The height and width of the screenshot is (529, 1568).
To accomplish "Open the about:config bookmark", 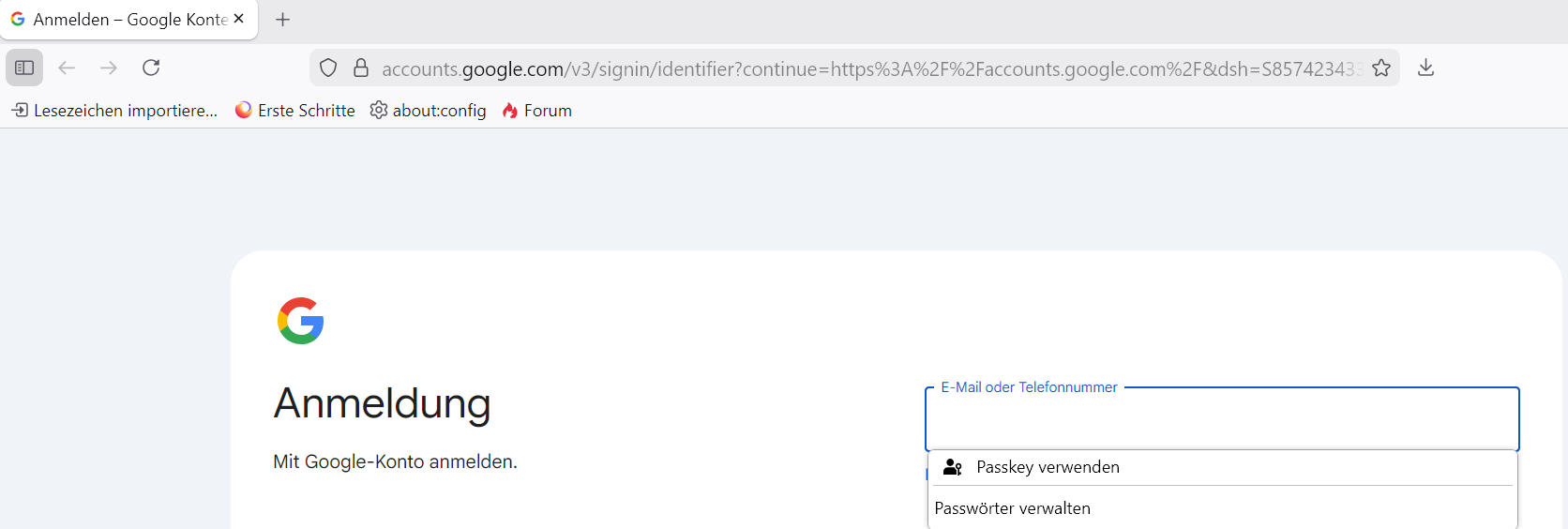I will tap(428, 111).
